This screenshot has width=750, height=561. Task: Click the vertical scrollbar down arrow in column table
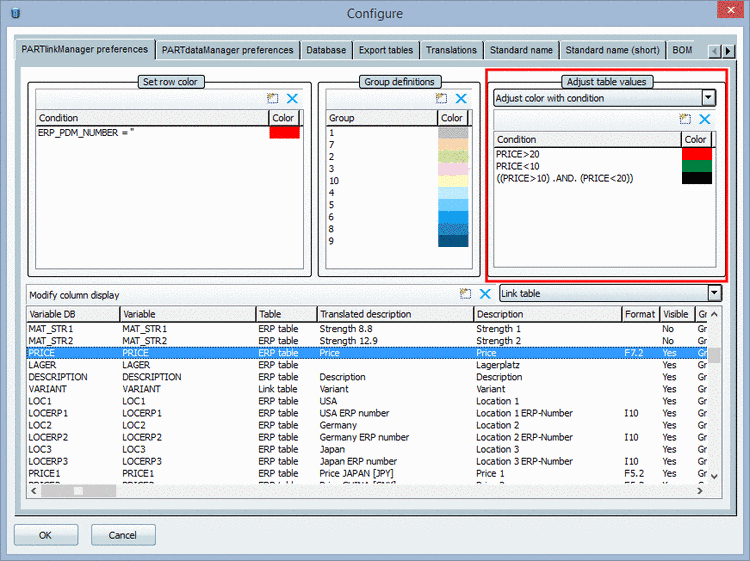pyautogui.click(x=713, y=477)
